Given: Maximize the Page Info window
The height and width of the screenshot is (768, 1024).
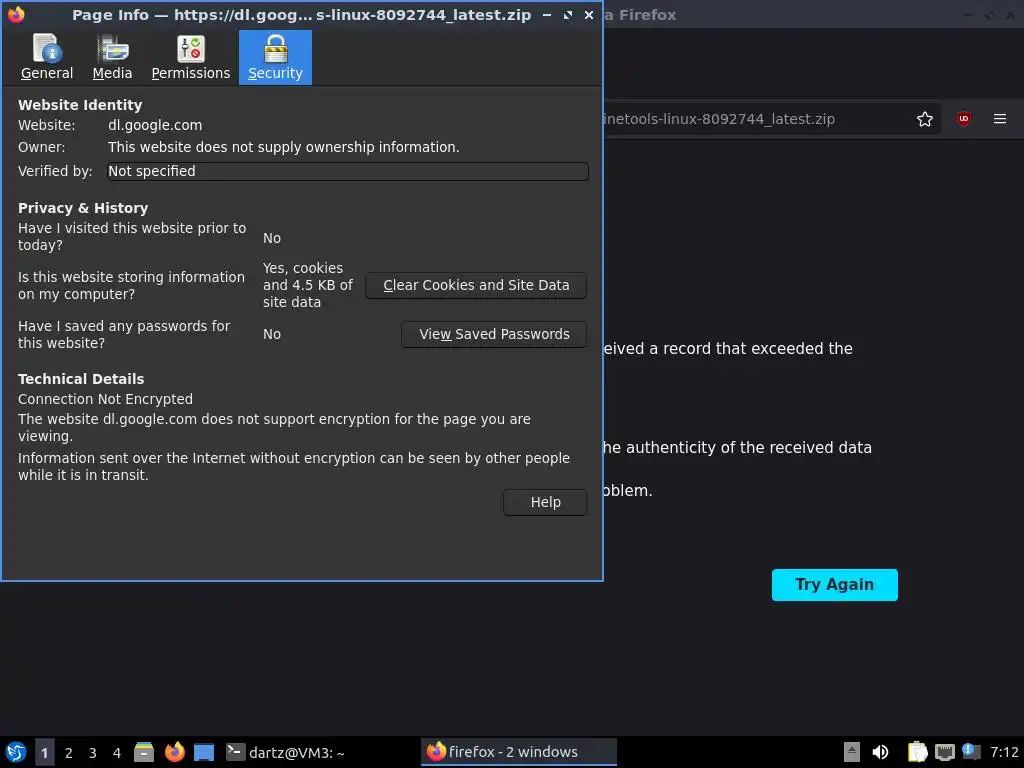Looking at the screenshot, I should (x=568, y=14).
